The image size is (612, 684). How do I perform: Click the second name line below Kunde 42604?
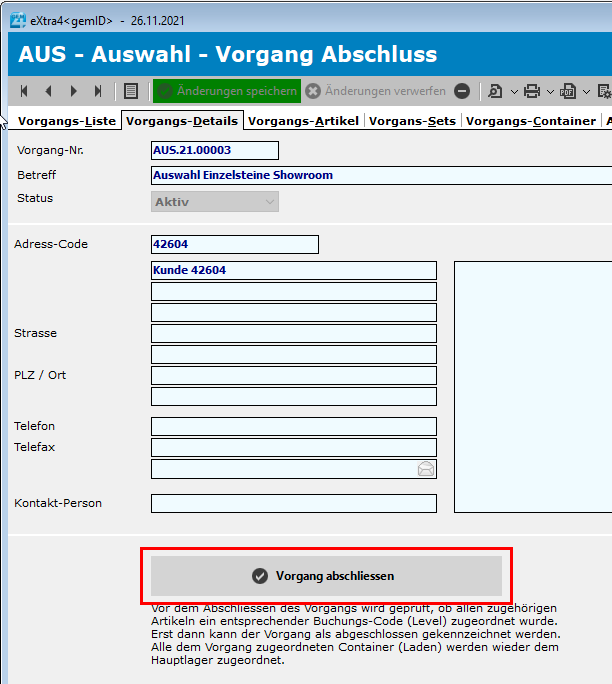294,291
